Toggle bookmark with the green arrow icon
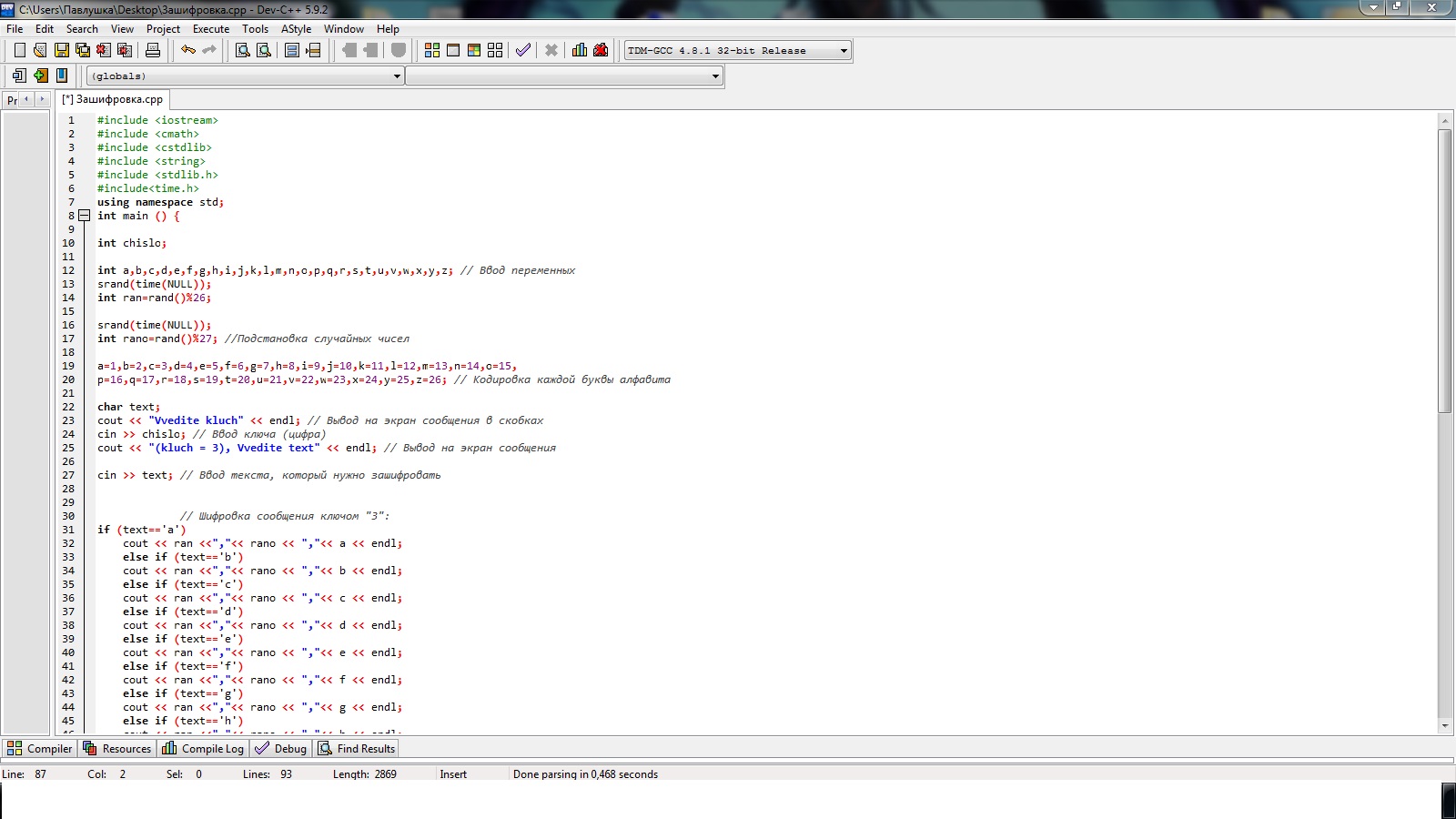1456x819 pixels. click(x=40, y=76)
